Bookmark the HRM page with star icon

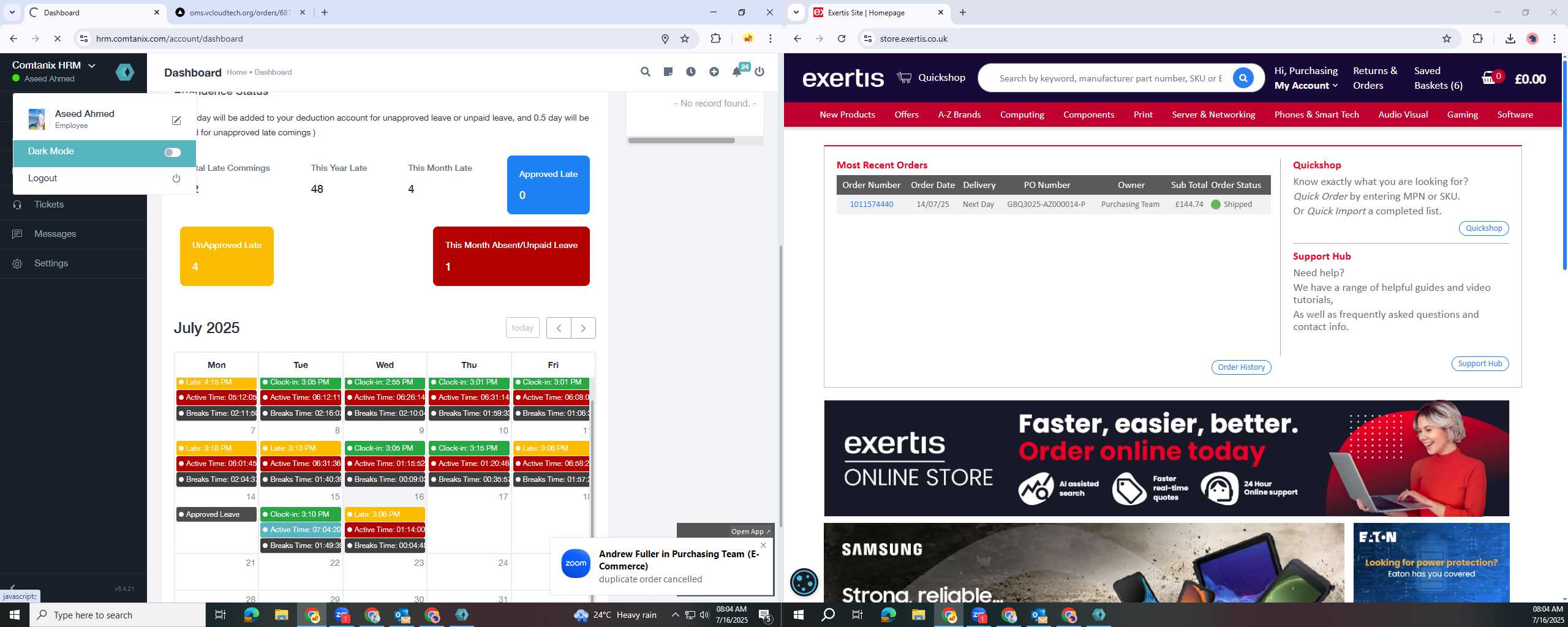(685, 39)
